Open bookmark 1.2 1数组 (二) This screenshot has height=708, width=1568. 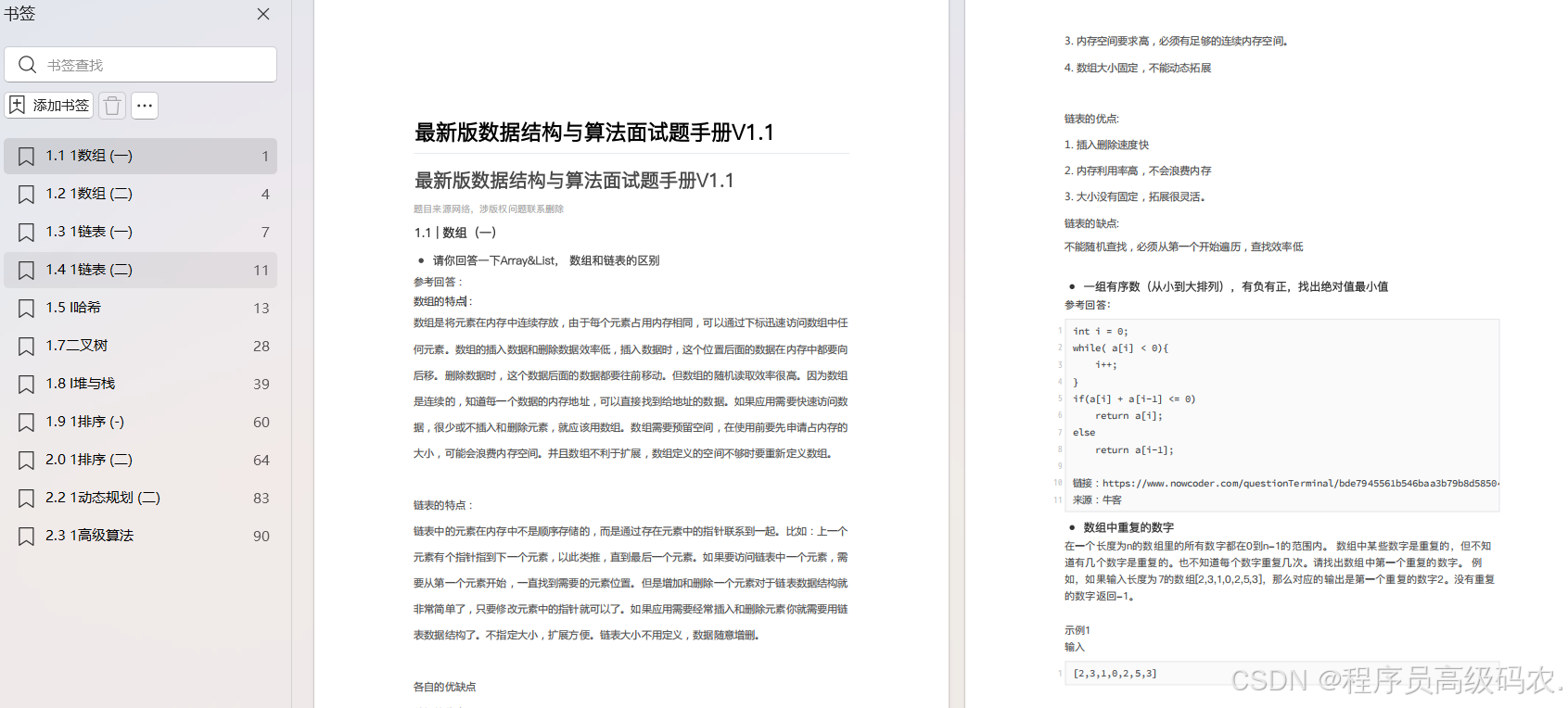tap(141, 194)
